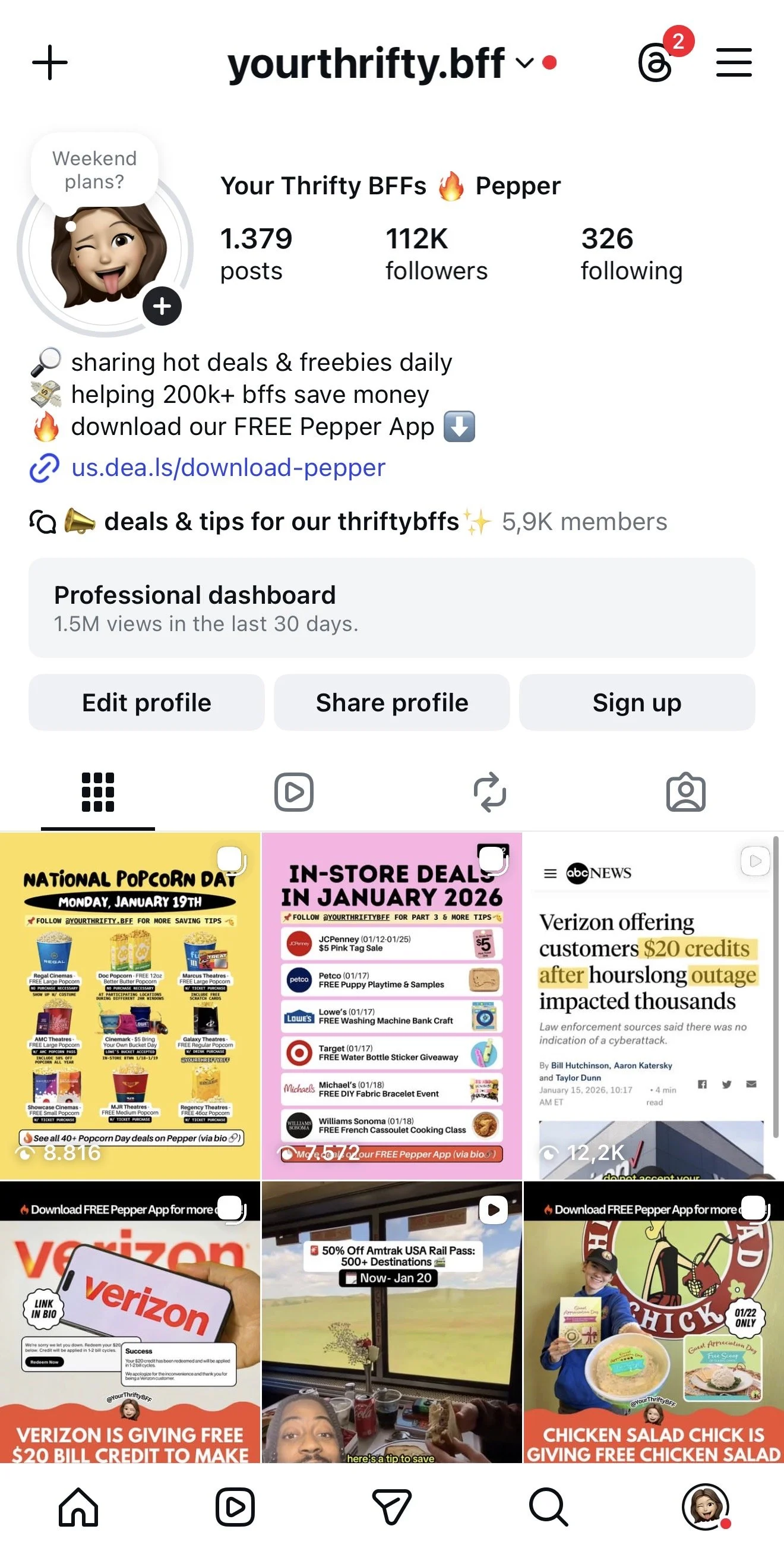The height and width of the screenshot is (1551, 784).
Task: Tap the plus icon to create a post
Action: pyautogui.click(x=50, y=62)
